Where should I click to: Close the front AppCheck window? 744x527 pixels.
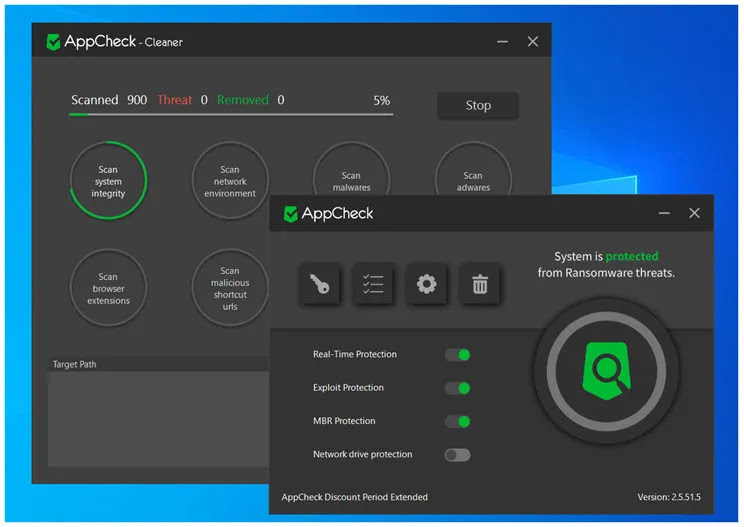[x=694, y=213]
